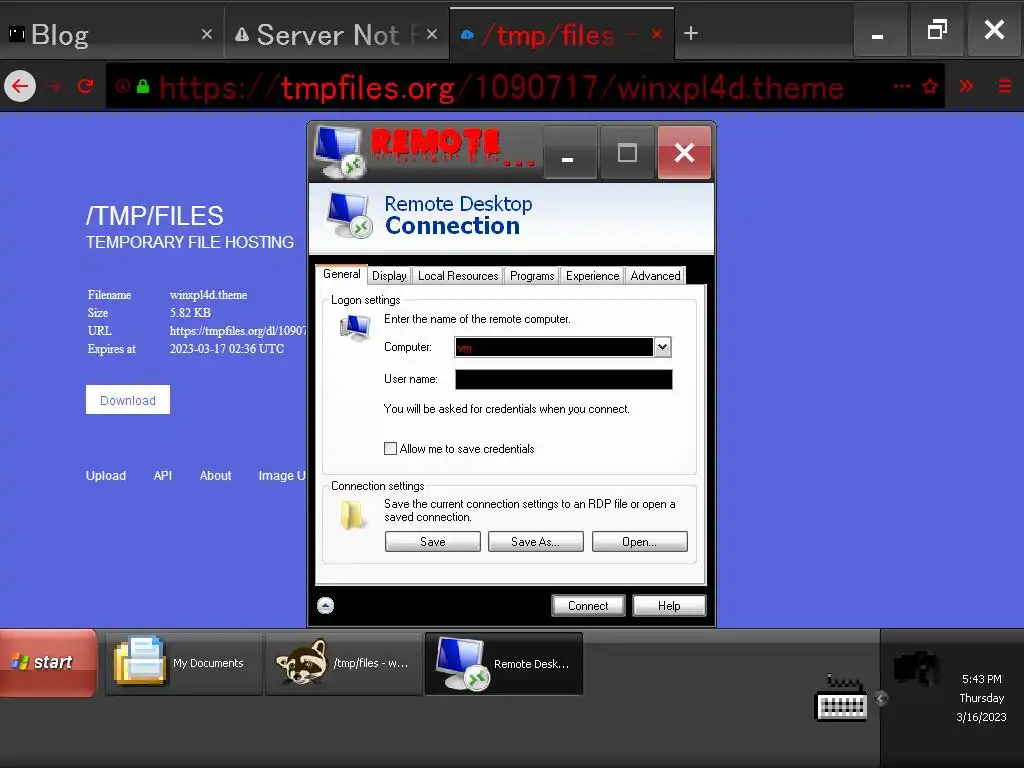The height and width of the screenshot is (768, 1024).
Task: Select the /tmp/files browser tab
Action: coord(562,34)
